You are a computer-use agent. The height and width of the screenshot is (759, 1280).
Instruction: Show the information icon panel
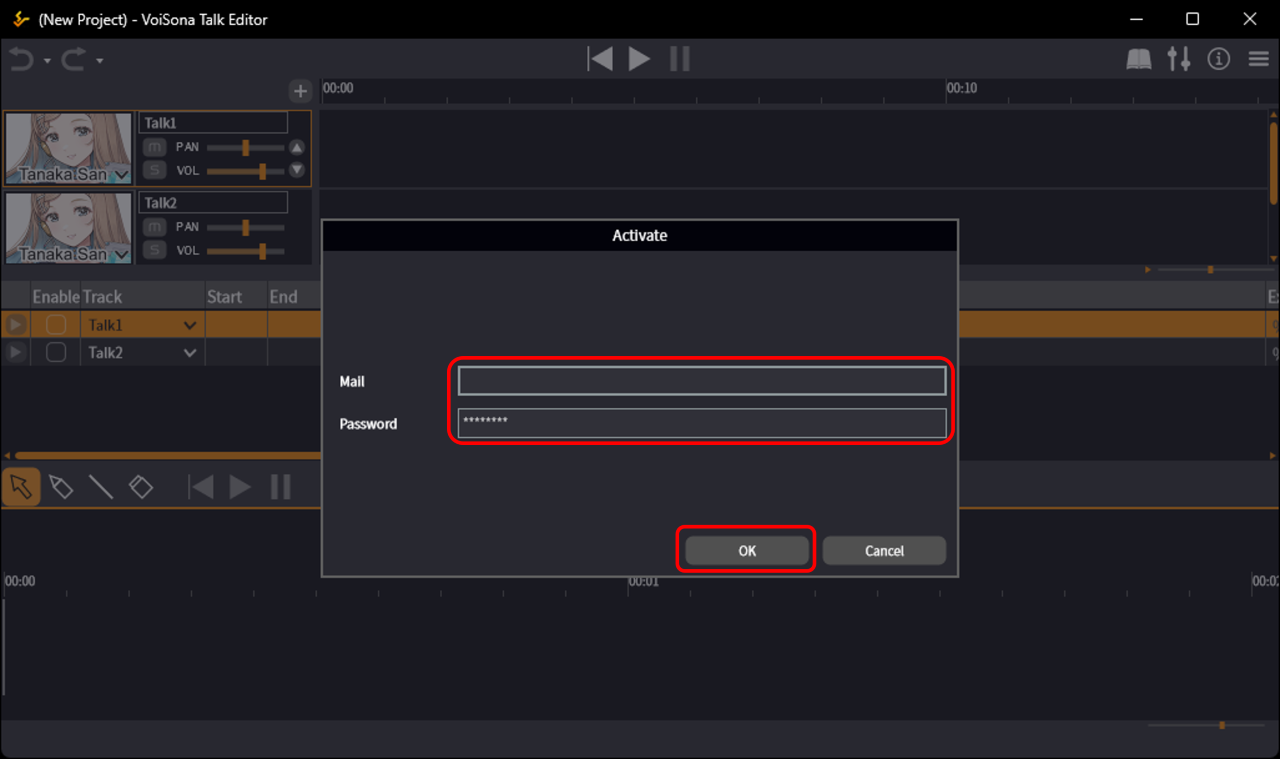[1218, 60]
